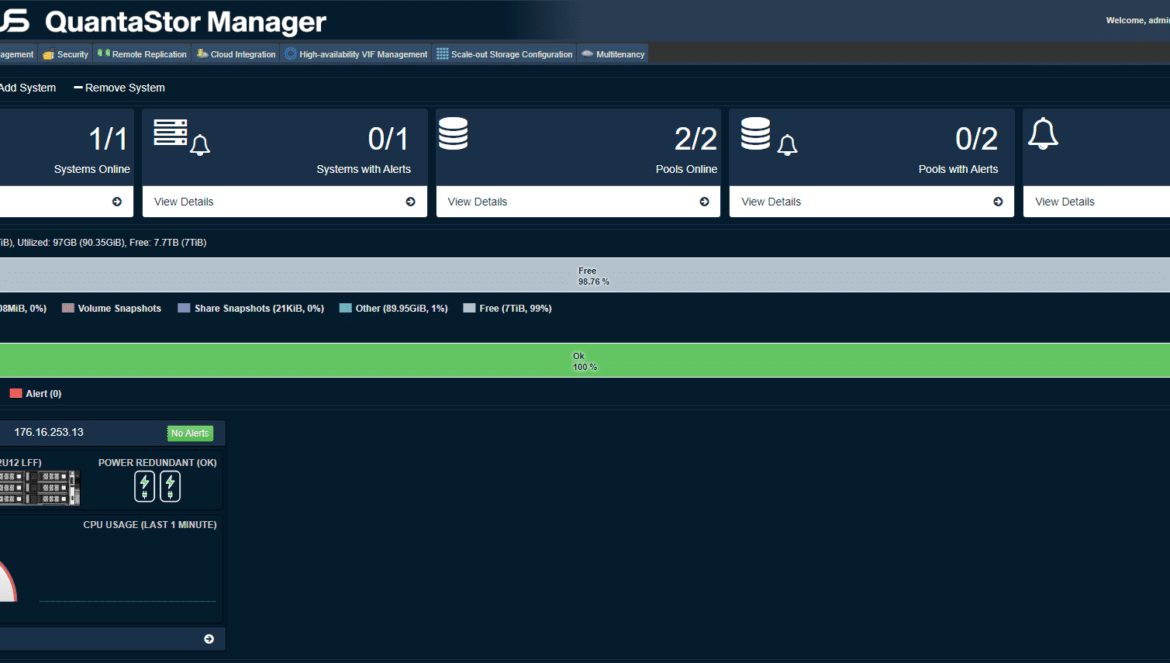Open Scale-out Storage Configuration tab
This screenshot has height=663, width=1170.
(504, 54)
